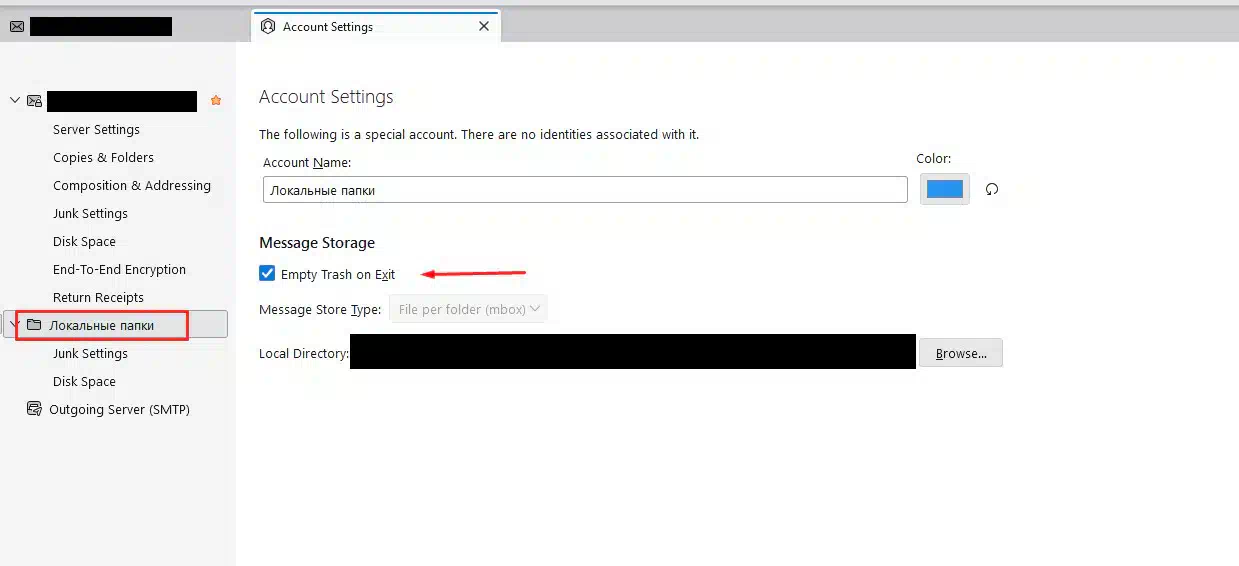Click the mail envelope icon in first tab
This screenshot has height=566, width=1239.
pos(17,27)
